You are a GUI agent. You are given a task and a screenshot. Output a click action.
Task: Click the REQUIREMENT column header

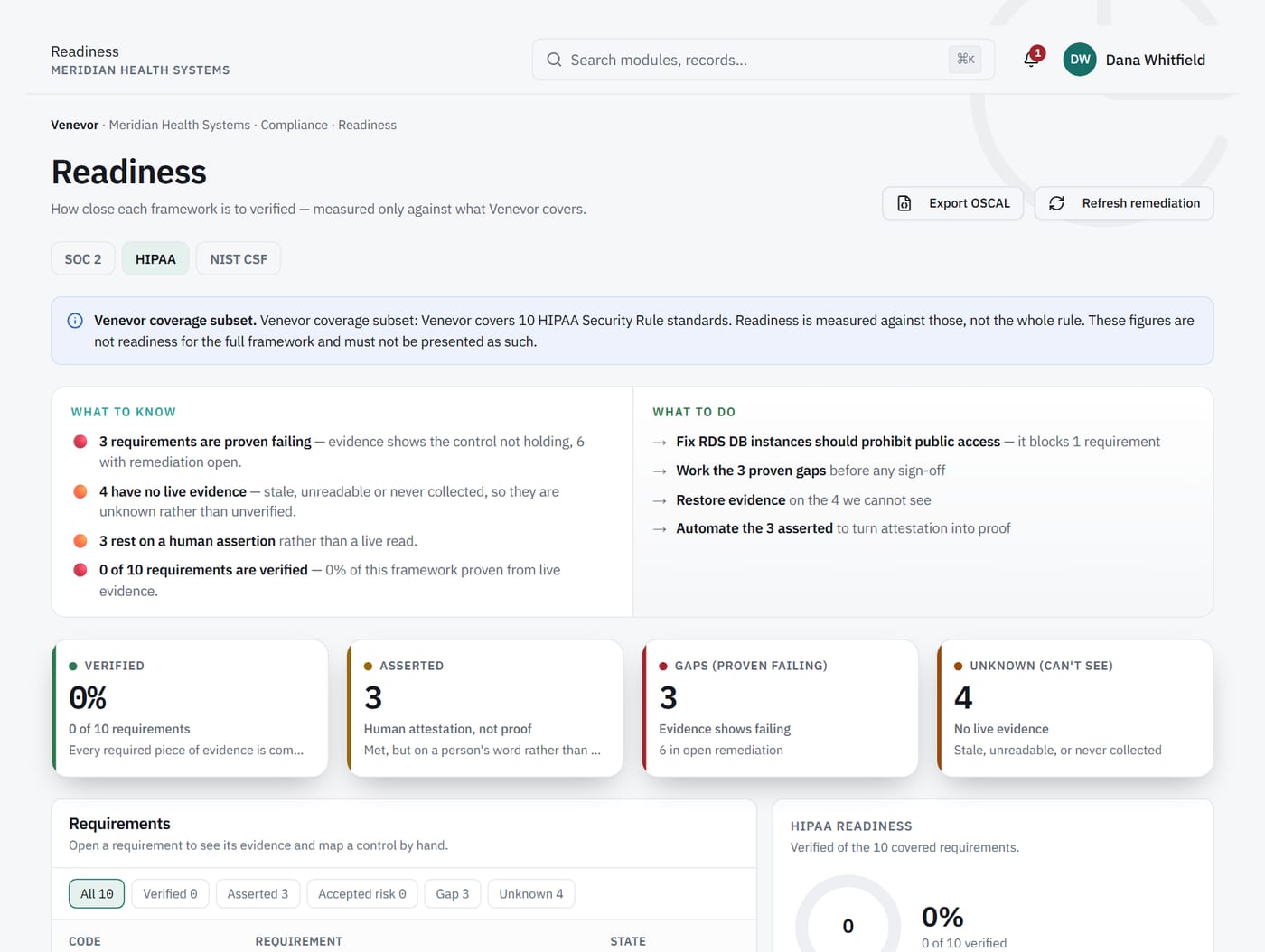pyautogui.click(x=299, y=941)
